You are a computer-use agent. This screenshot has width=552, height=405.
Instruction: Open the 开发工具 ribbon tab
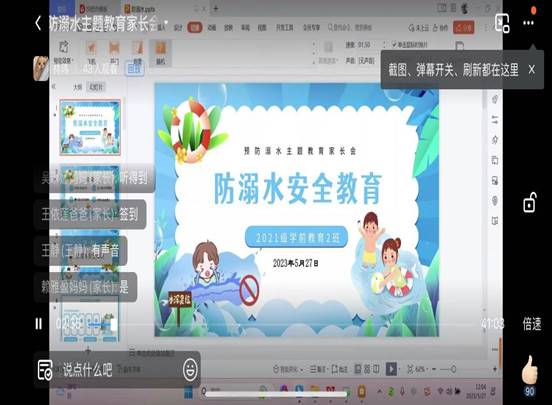(x=284, y=27)
